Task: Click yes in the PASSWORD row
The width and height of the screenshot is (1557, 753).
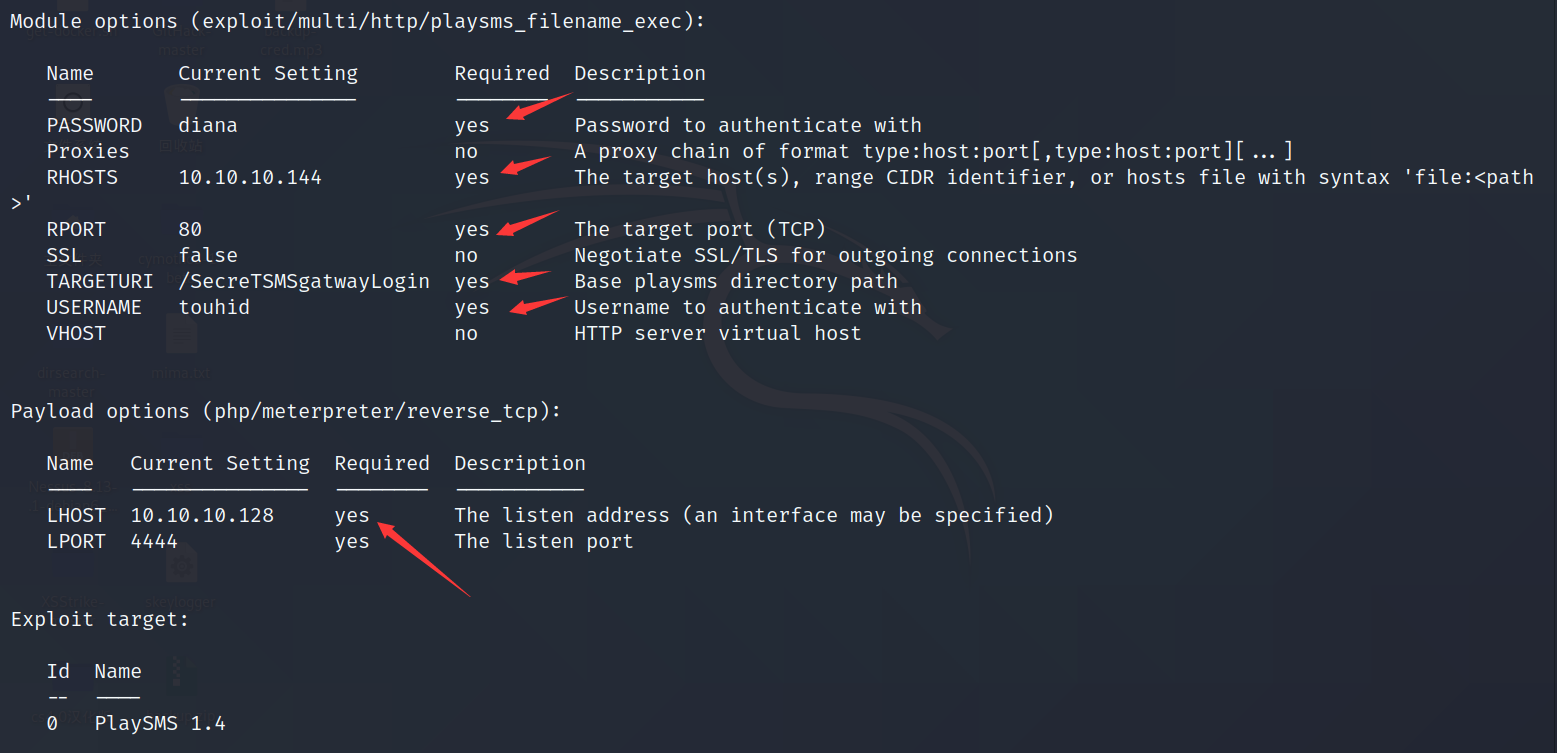Action: pyautogui.click(x=472, y=126)
